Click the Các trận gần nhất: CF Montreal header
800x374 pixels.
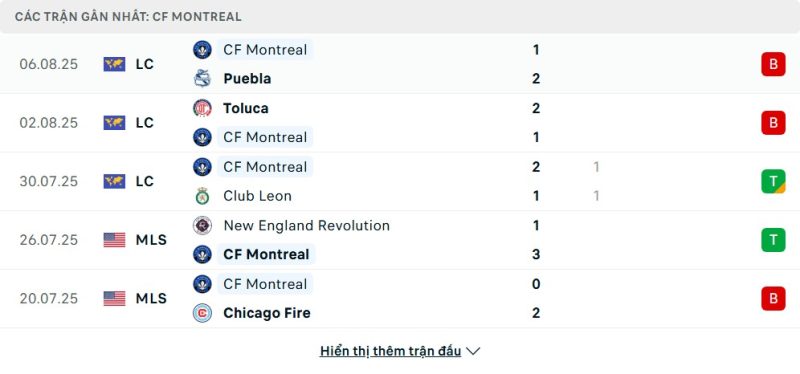pyautogui.click(x=128, y=16)
